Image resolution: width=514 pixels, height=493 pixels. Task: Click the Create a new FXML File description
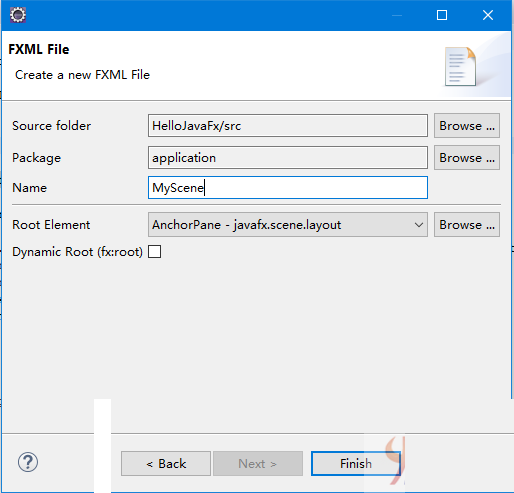pos(82,75)
